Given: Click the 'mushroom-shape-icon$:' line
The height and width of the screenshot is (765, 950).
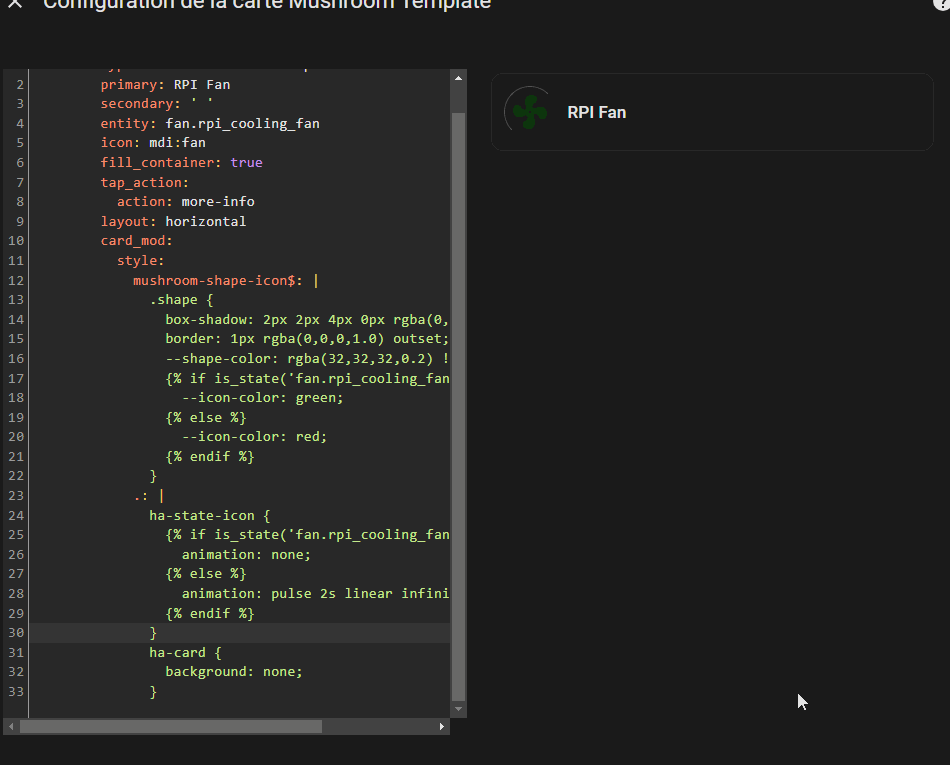Looking at the screenshot, I should pyautogui.click(x=225, y=280).
